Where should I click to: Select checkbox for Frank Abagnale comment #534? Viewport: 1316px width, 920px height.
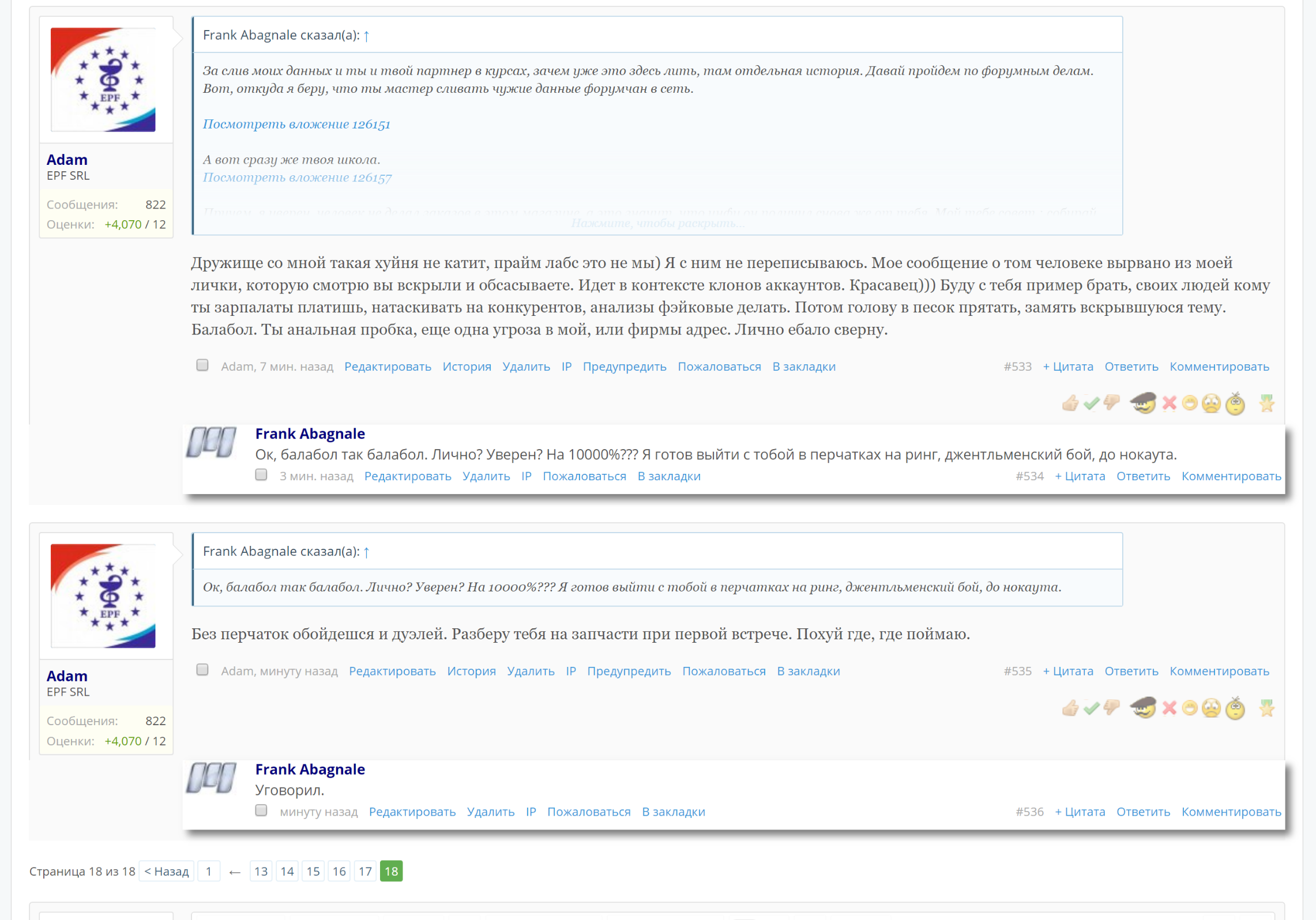pyautogui.click(x=261, y=475)
